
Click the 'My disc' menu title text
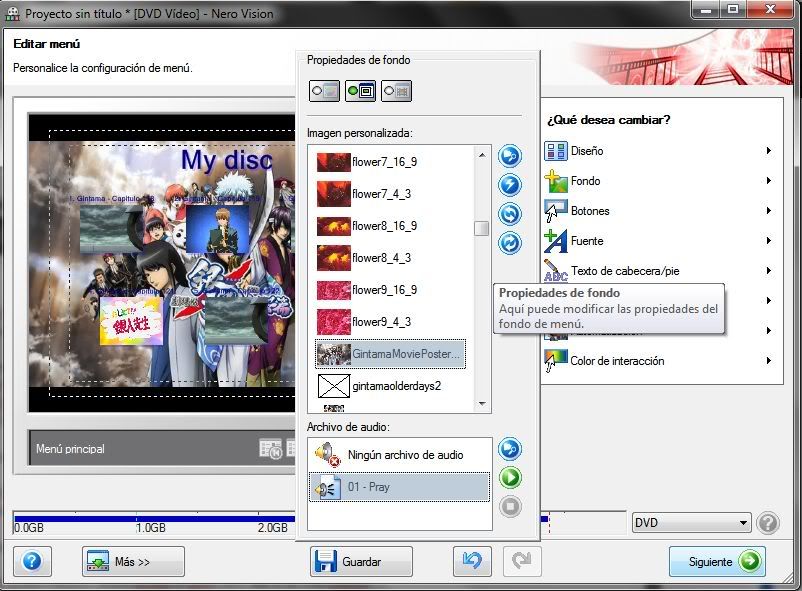point(227,160)
